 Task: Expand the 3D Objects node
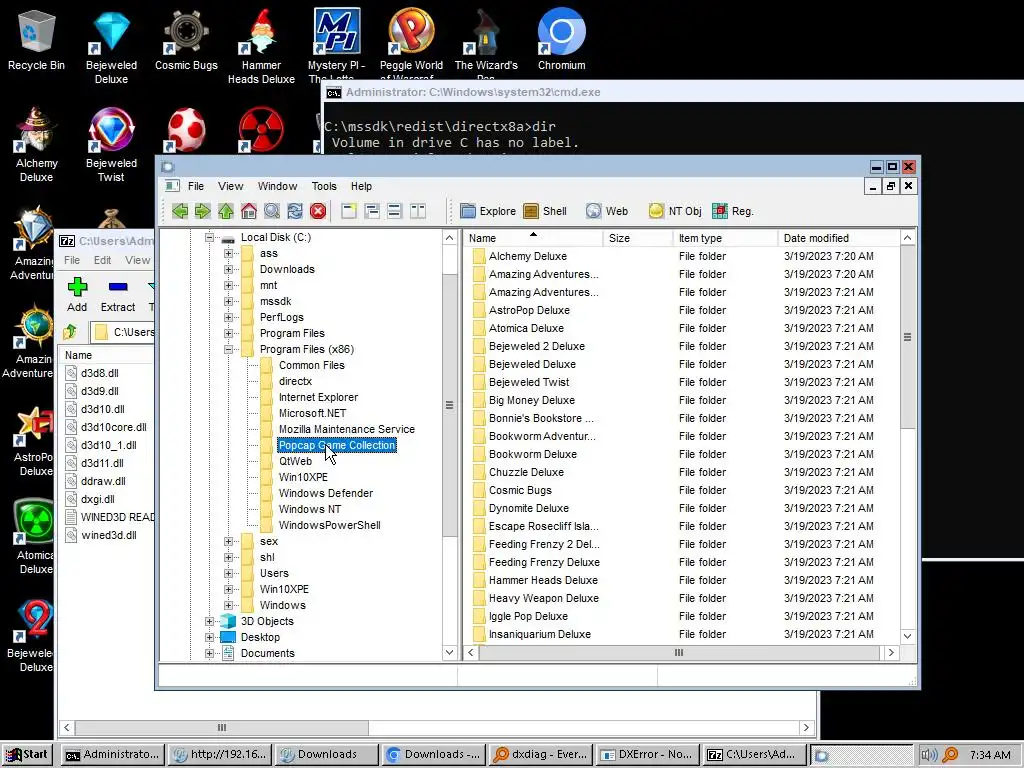click(209, 621)
